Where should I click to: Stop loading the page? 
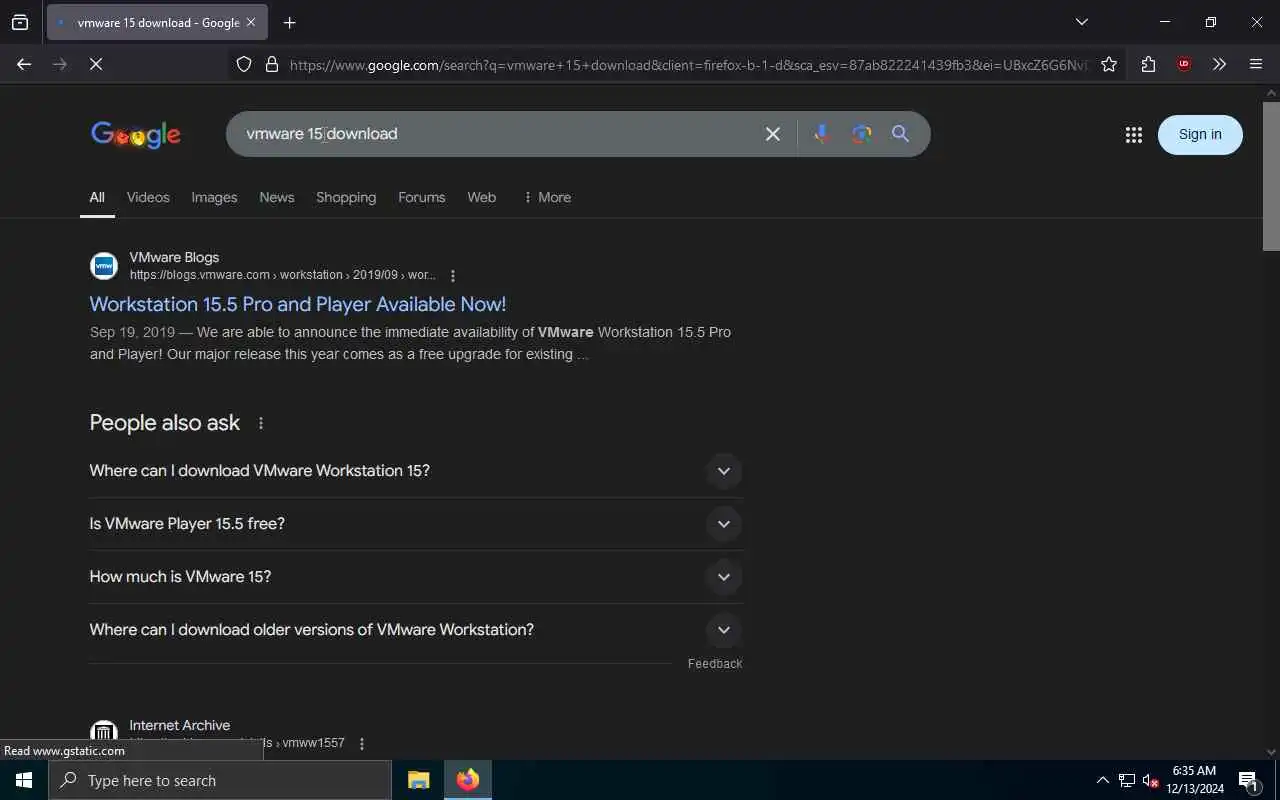pos(96,64)
